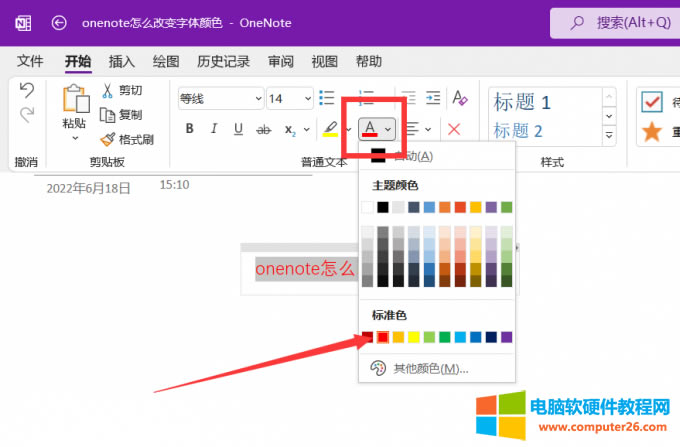Click the red X delete icon
Screen dimensions: 680x447
[454, 129]
